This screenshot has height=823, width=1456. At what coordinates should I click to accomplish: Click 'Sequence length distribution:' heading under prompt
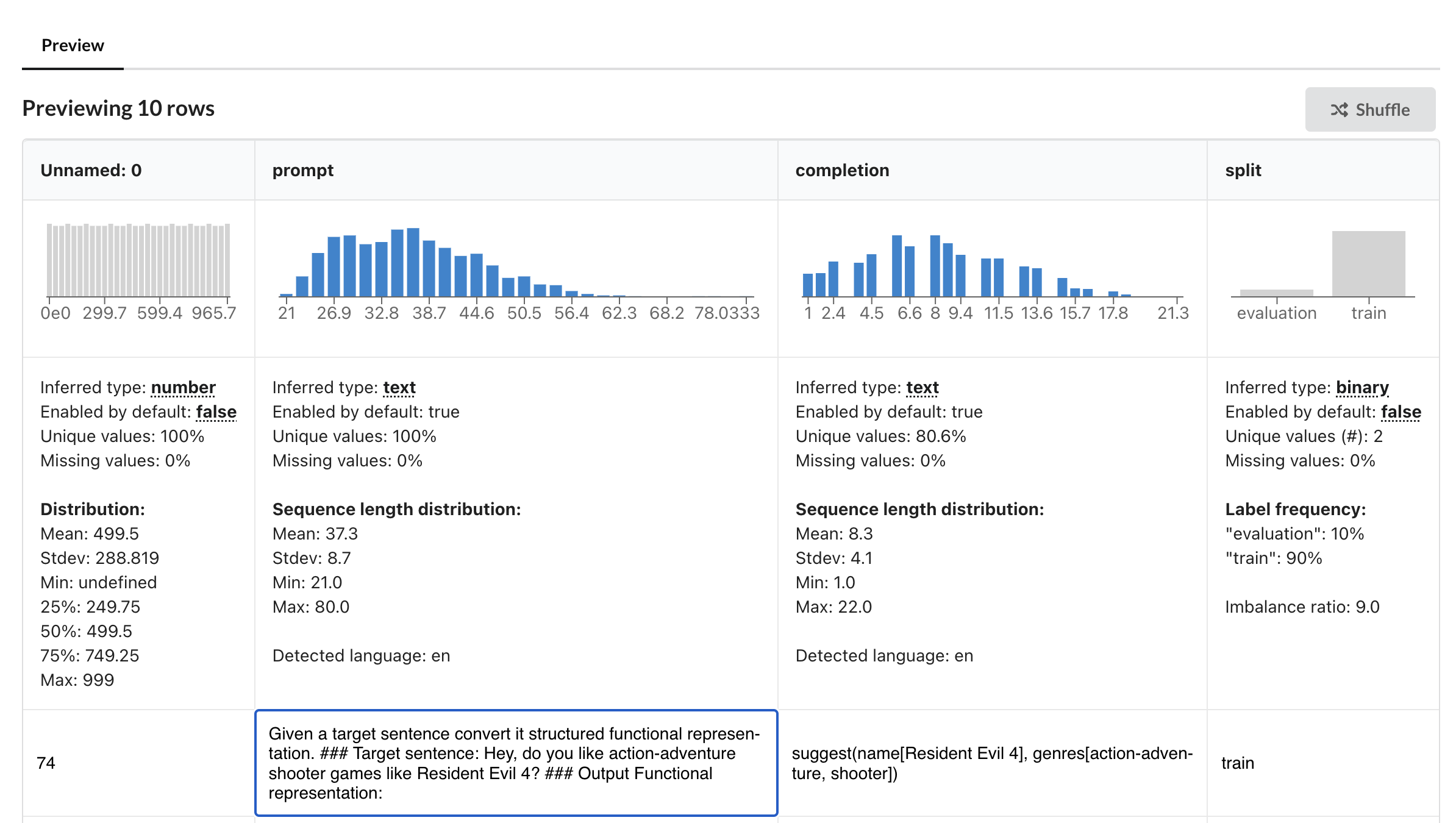coord(396,510)
